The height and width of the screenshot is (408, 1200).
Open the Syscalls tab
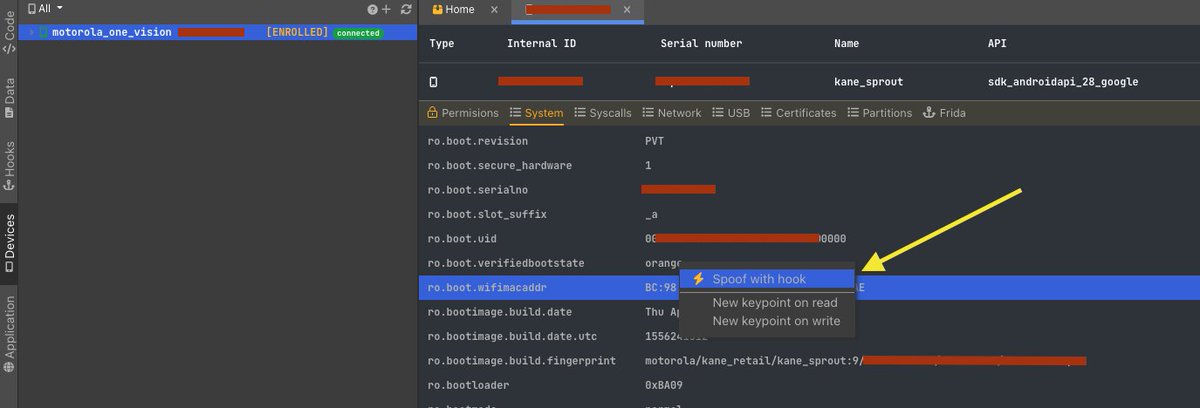[x=603, y=113]
